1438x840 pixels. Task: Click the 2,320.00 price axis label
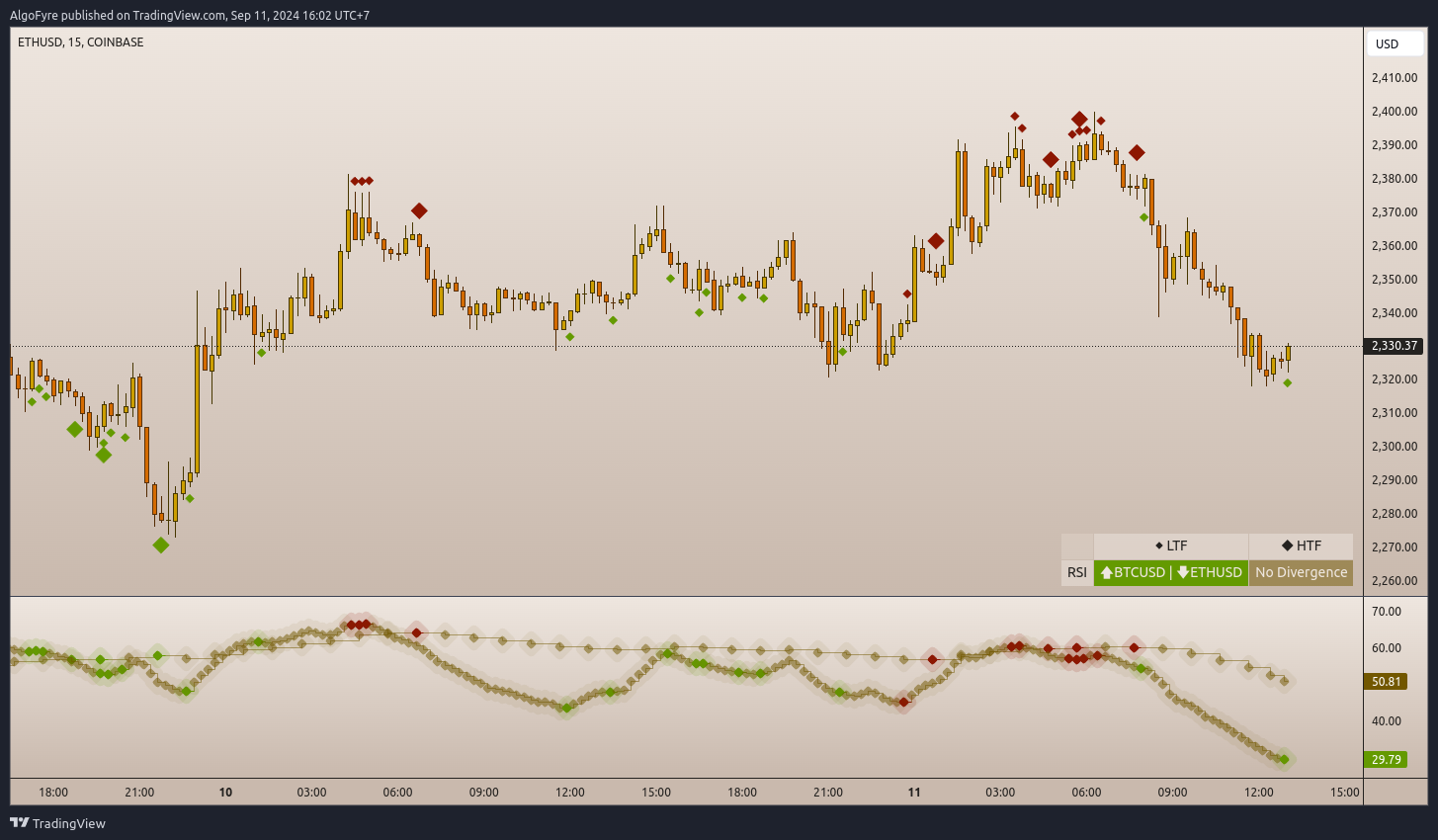pyautogui.click(x=1395, y=379)
